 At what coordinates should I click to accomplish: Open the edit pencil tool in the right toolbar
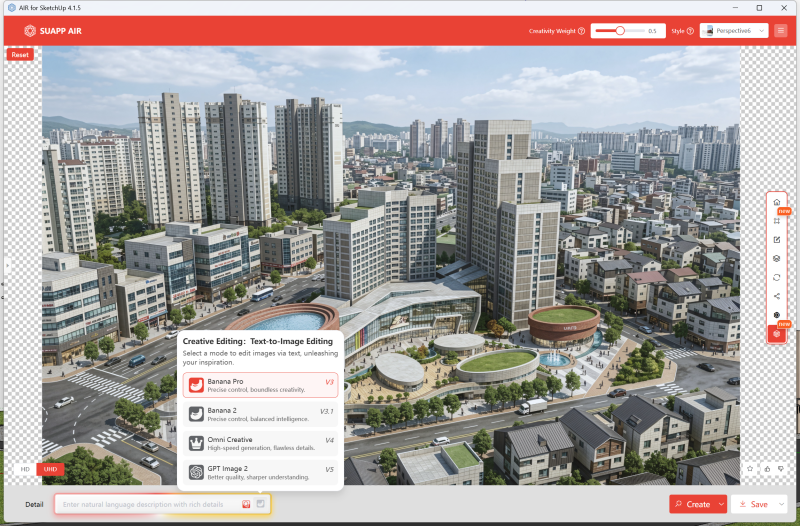point(777,240)
